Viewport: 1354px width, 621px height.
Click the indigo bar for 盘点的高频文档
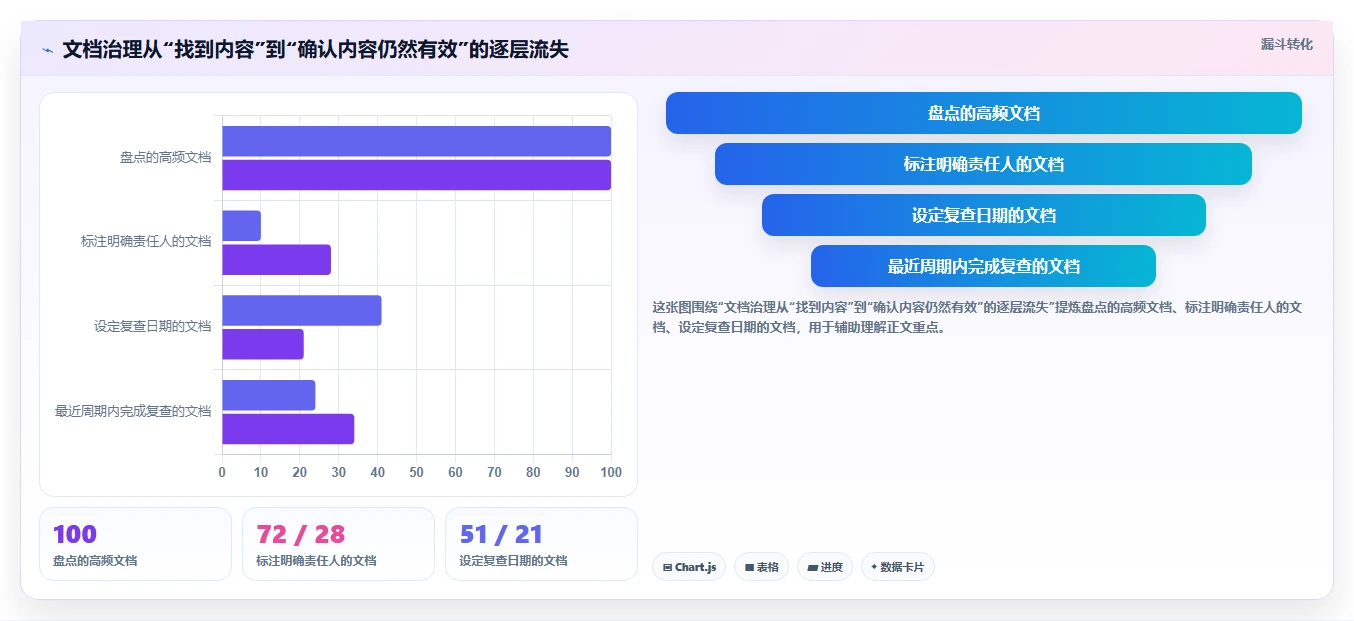click(416, 141)
